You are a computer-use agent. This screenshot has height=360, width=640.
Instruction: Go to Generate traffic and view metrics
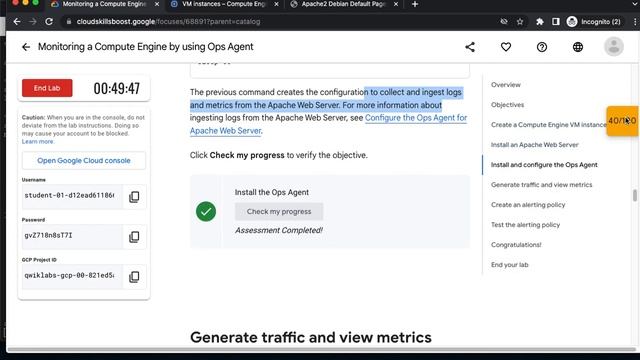point(542,184)
